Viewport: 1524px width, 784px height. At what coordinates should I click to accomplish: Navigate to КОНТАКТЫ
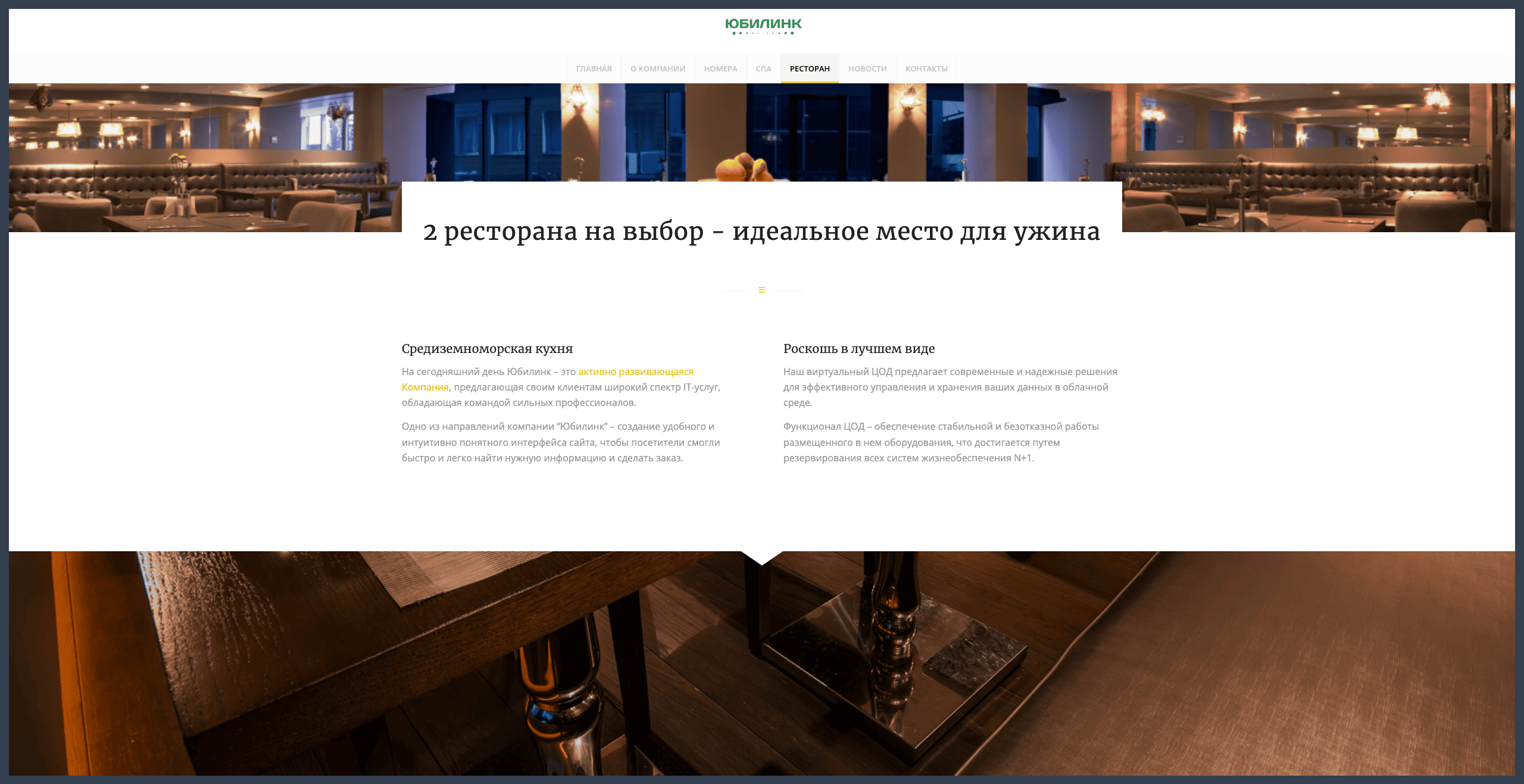pos(926,68)
